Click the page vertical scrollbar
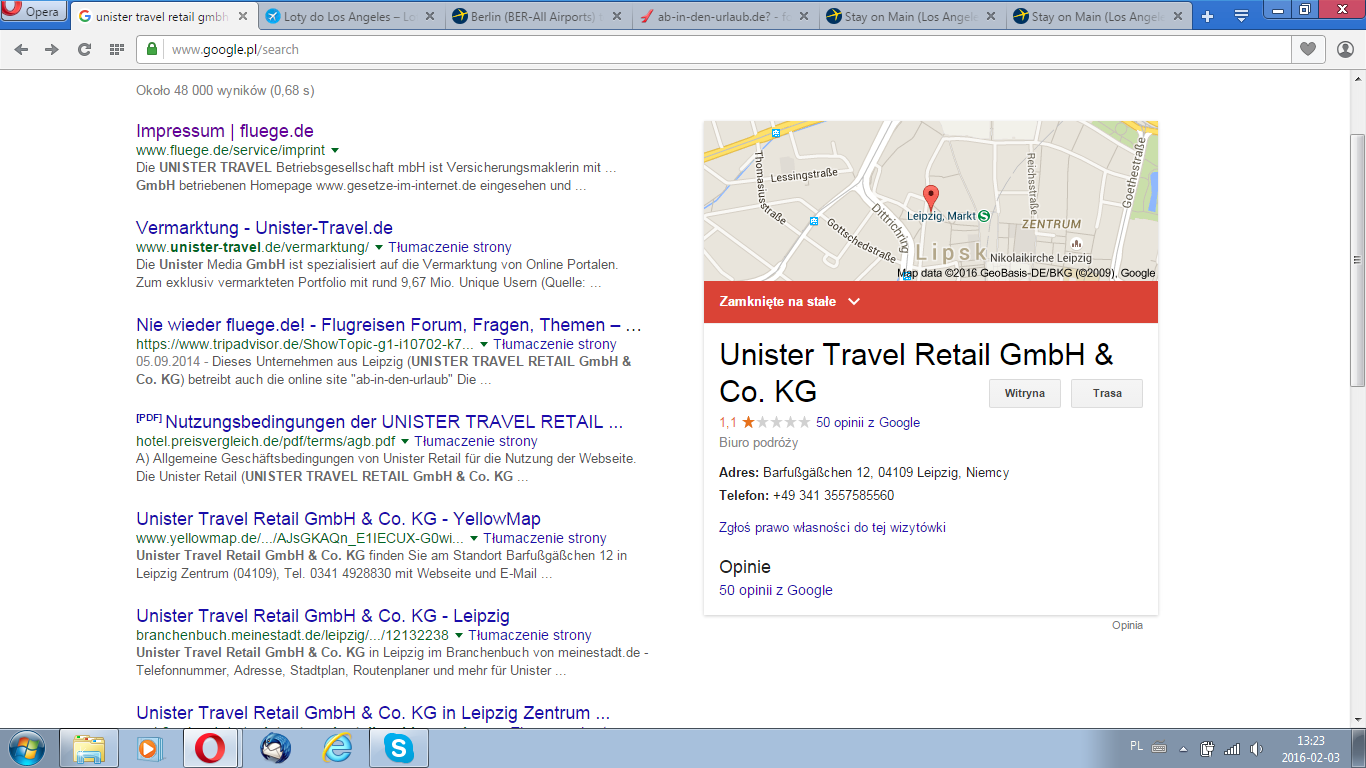Viewport: 1366px width, 768px height. 1357,259
